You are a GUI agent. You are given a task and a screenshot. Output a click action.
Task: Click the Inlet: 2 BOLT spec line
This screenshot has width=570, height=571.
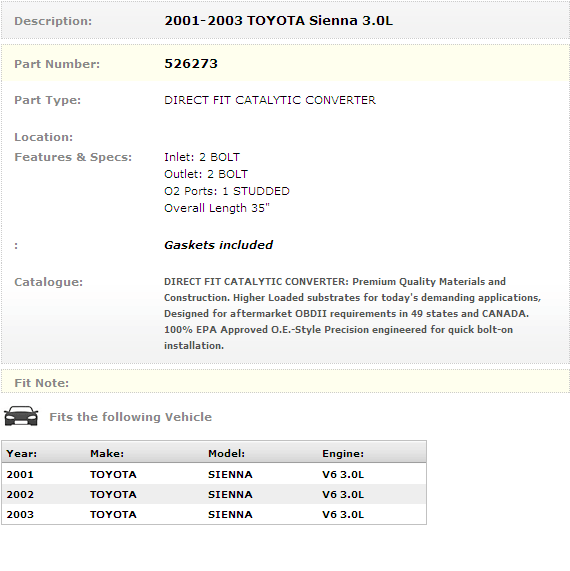(x=202, y=157)
